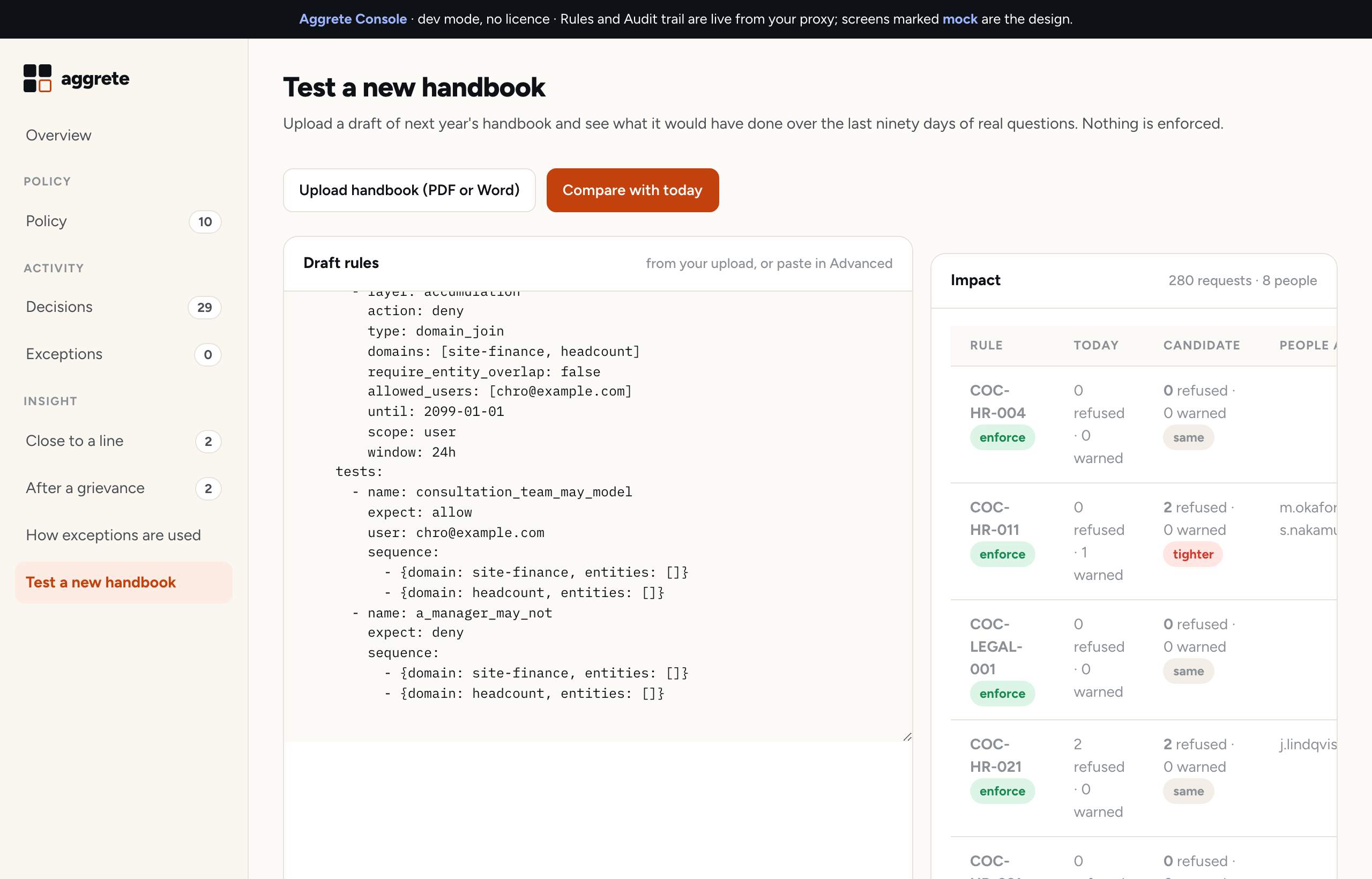The image size is (1372, 879).
Task: Click 'from your upload, or paste in Advanced' text
Action: point(769,263)
